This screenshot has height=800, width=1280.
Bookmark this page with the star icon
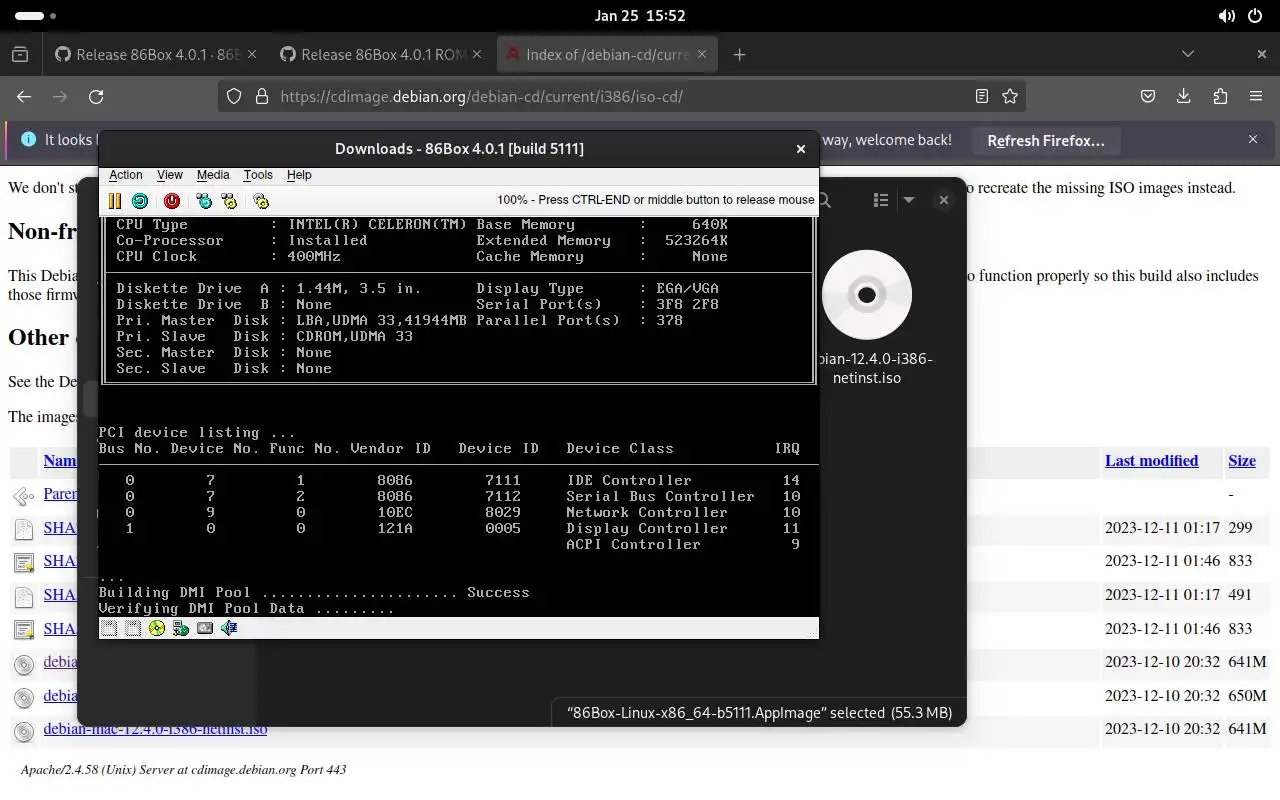click(x=1010, y=97)
